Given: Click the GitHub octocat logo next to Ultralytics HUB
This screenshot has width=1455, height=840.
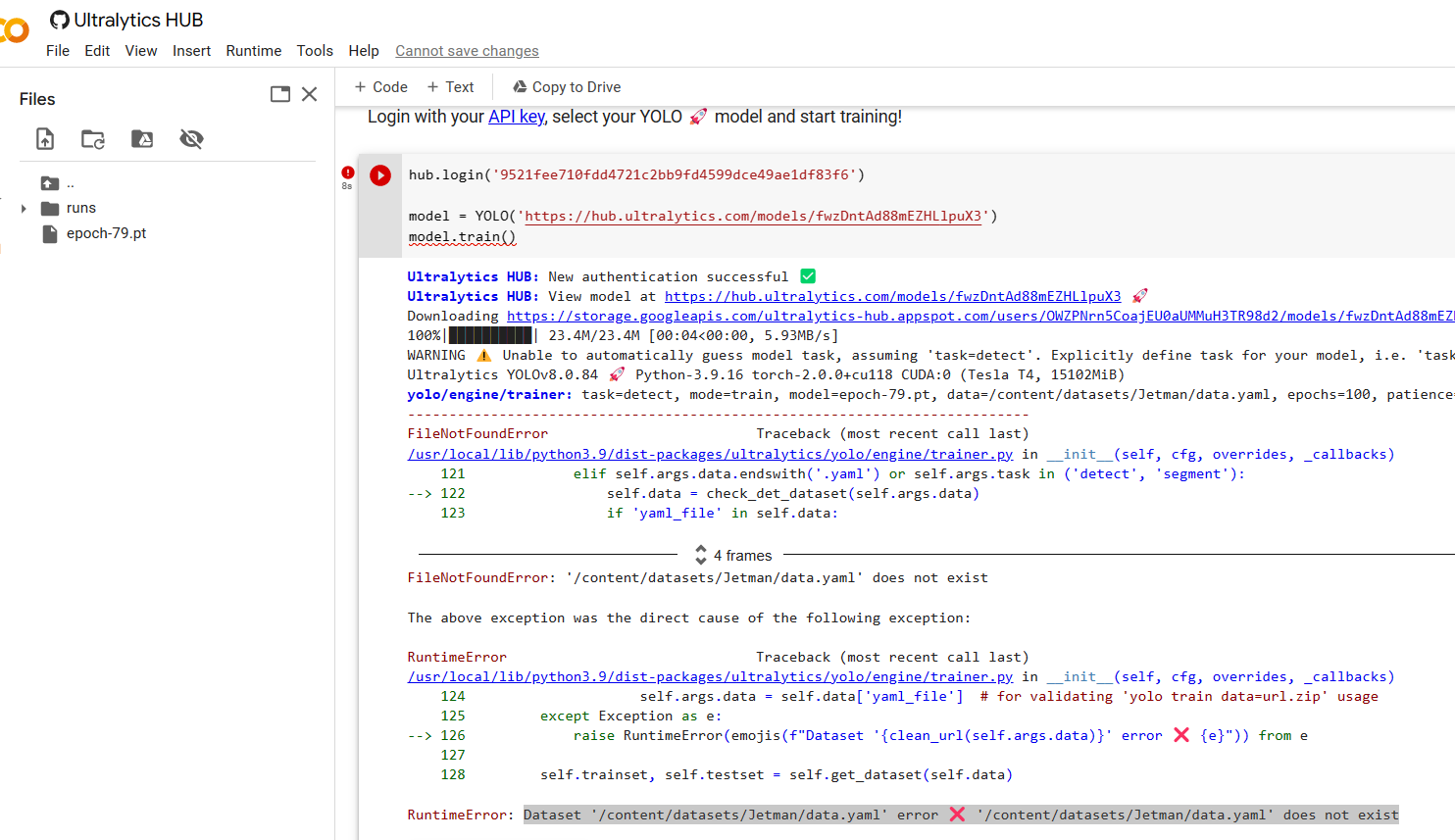Looking at the screenshot, I should click(60, 19).
